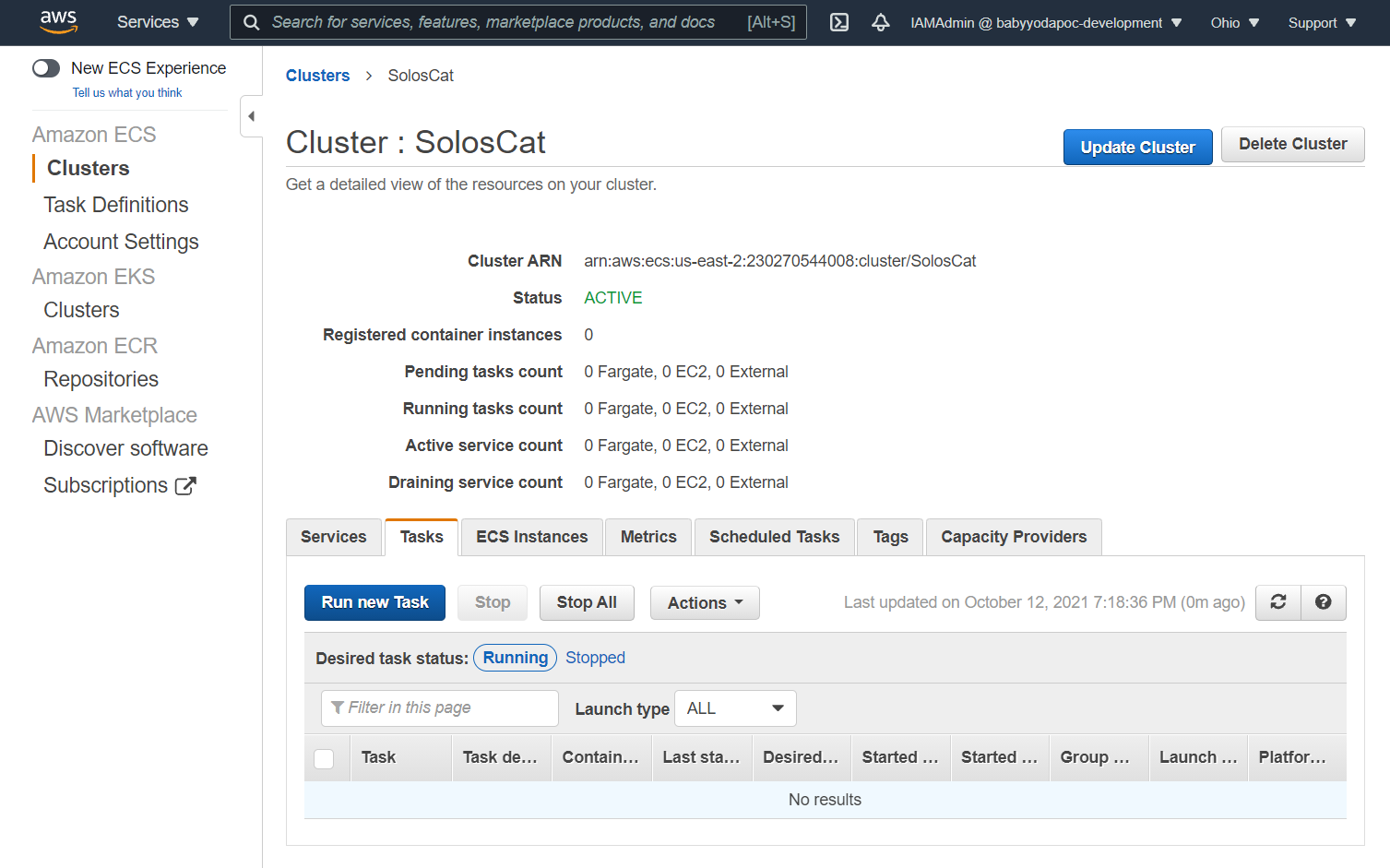Open Amazon EKS Clusters in sidebar

click(x=81, y=310)
